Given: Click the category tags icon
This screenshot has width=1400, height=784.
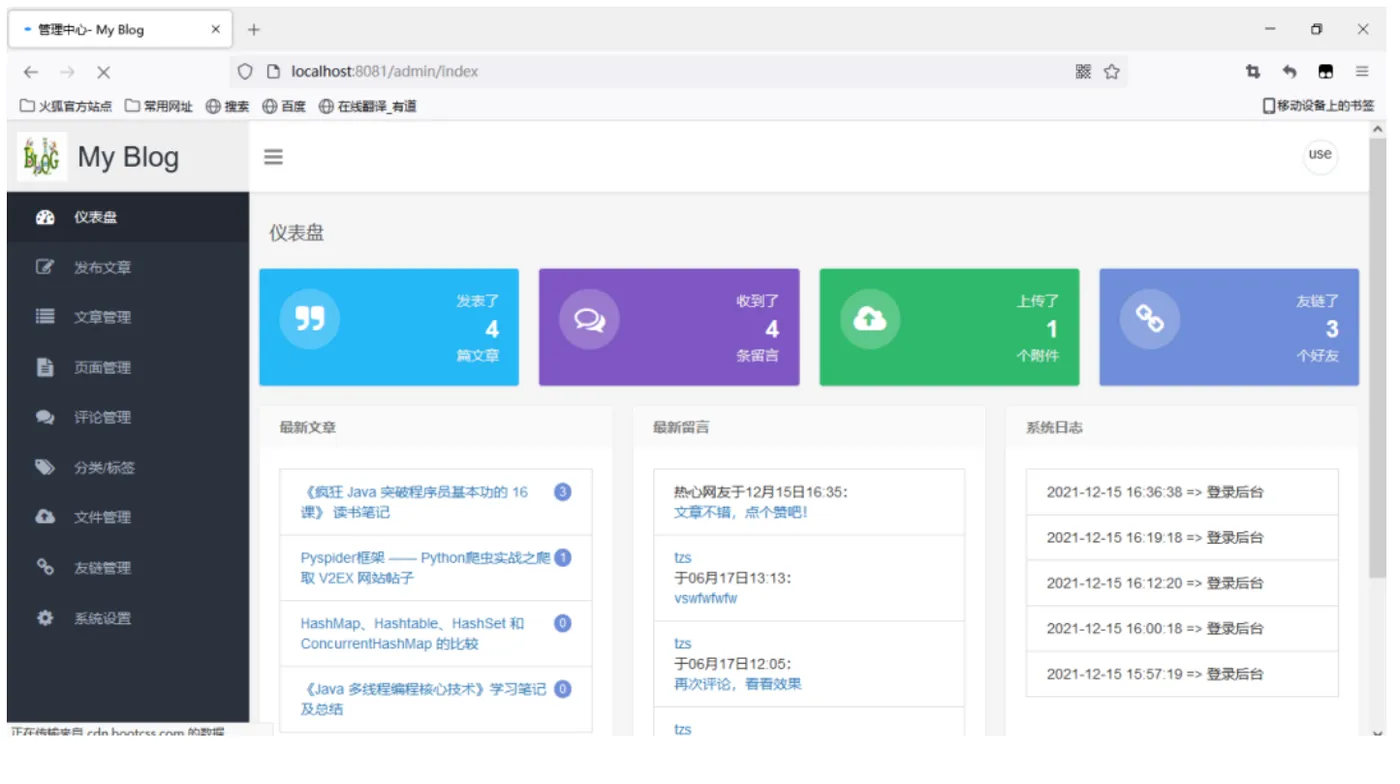Looking at the screenshot, I should (45, 467).
